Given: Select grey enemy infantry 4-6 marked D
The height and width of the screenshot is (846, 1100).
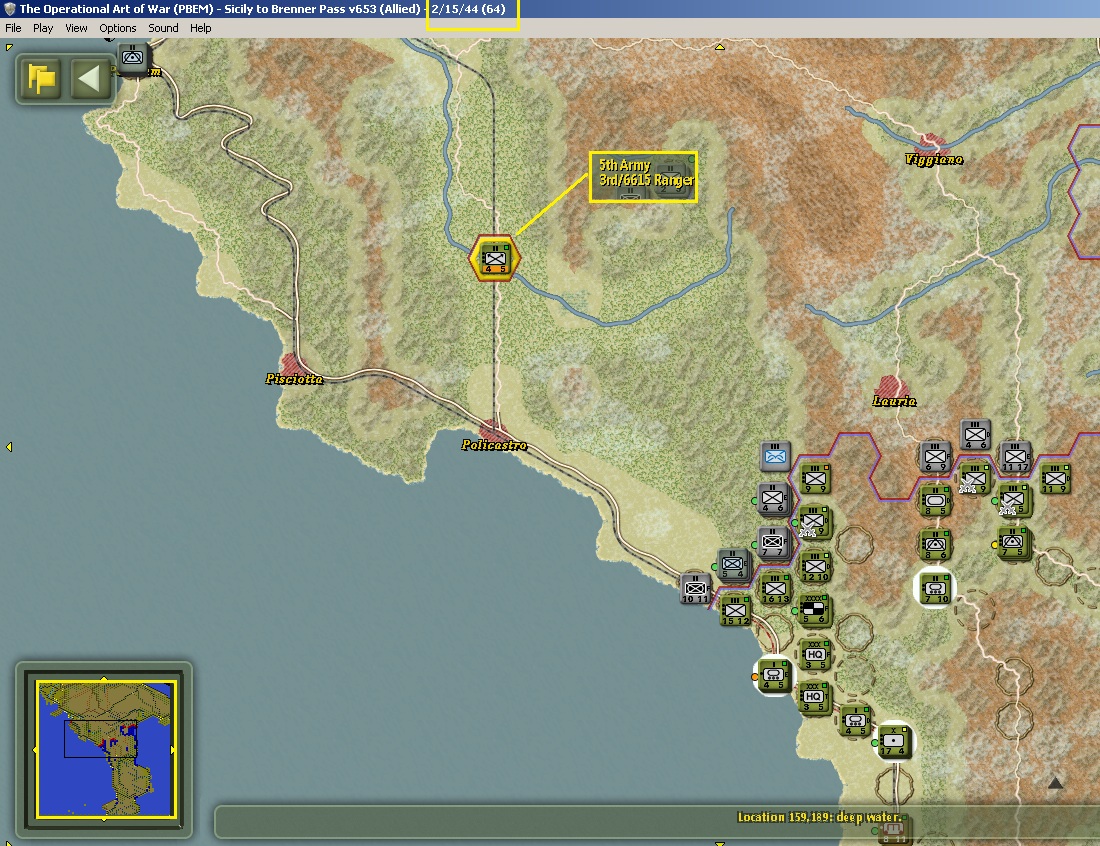Looking at the screenshot, I should coord(975,435).
